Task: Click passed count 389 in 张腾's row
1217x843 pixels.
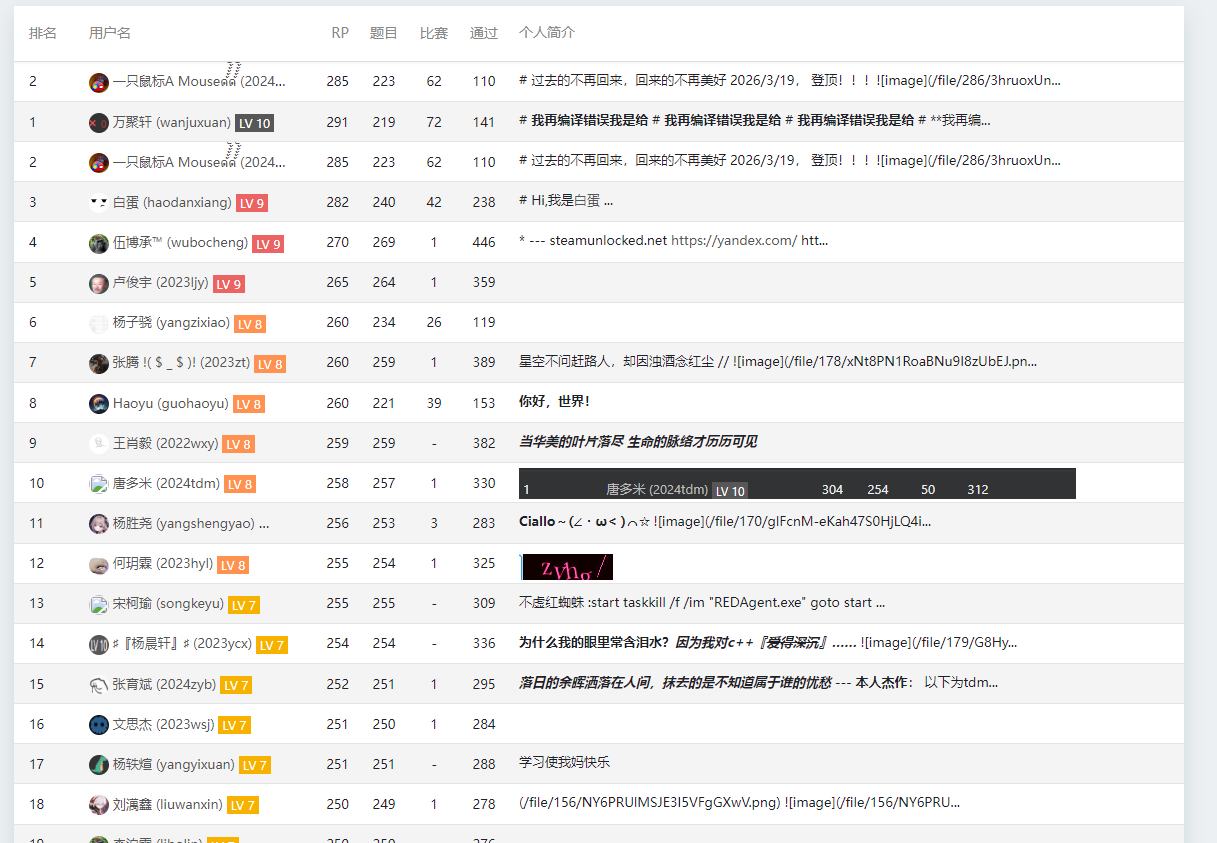Action: pyautogui.click(x=484, y=362)
